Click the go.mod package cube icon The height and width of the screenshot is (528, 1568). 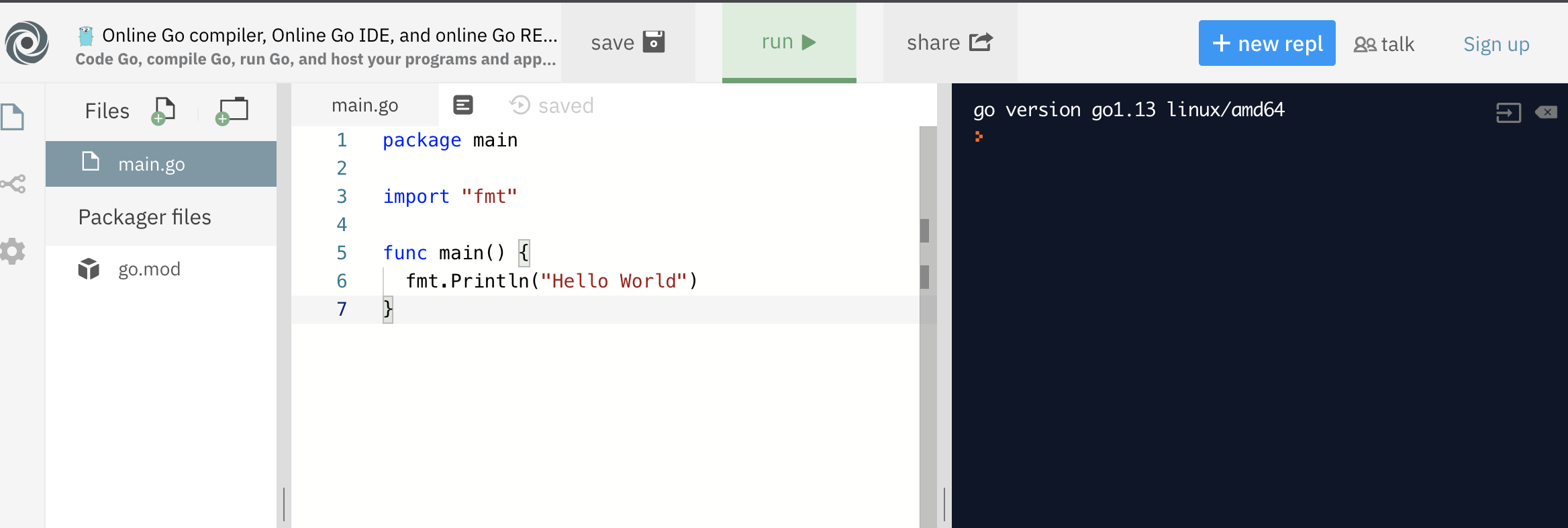89,269
